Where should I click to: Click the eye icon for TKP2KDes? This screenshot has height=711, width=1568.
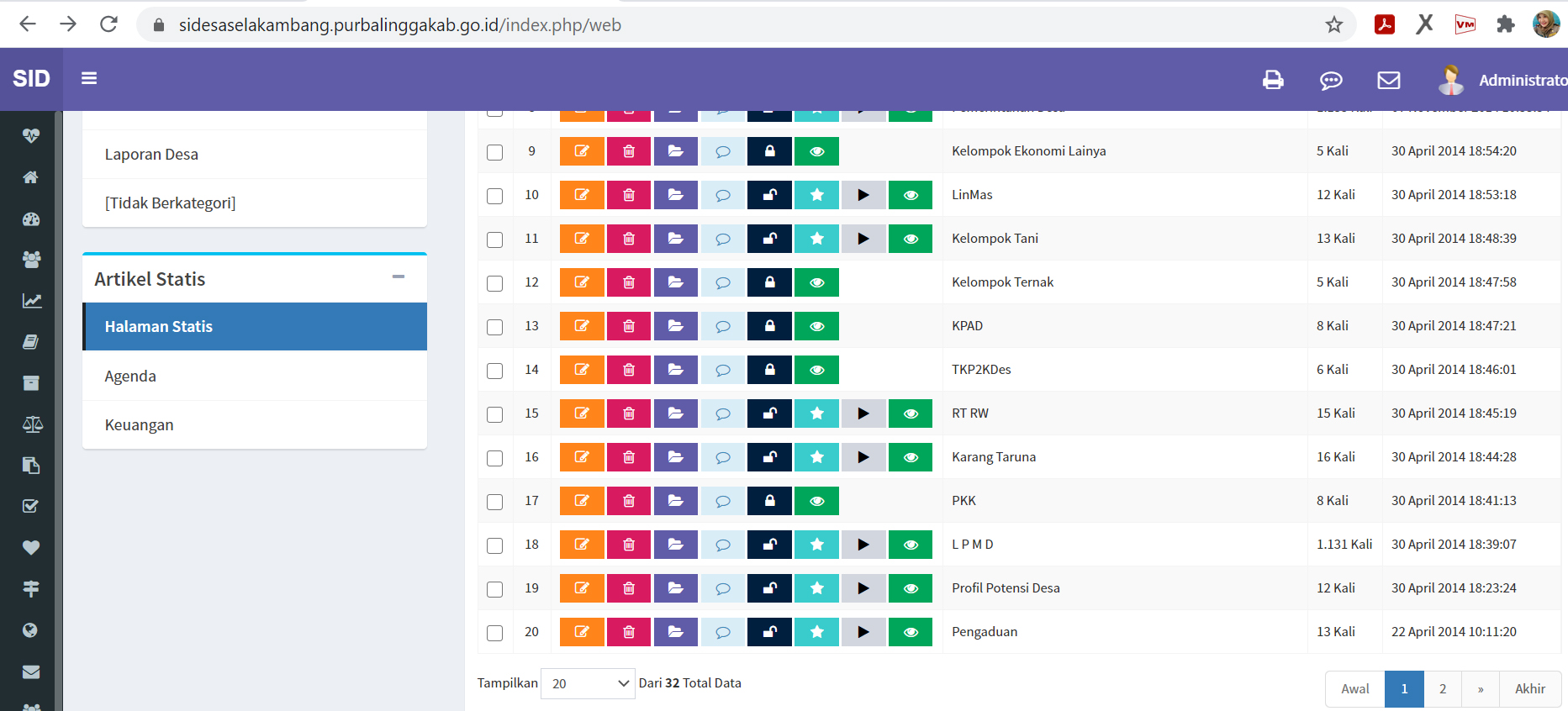pyautogui.click(x=817, y=370)
